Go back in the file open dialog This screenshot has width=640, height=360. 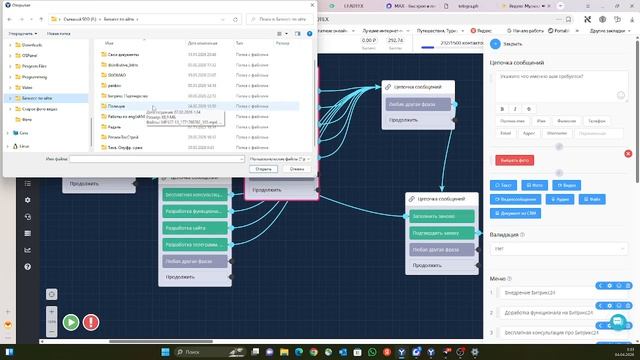pos(10,19)
